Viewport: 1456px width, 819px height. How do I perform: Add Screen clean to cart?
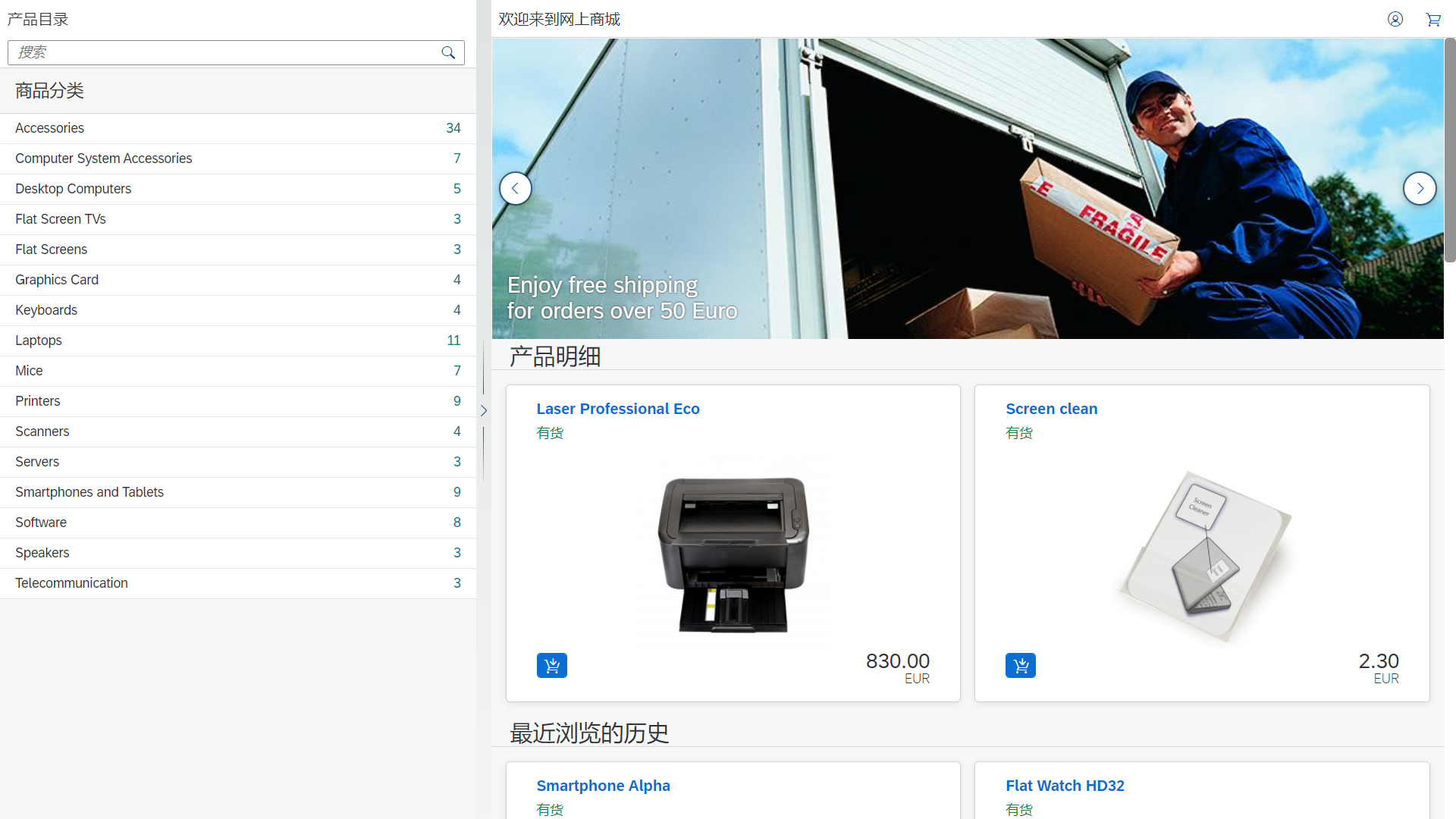pyautogui.click(x=1021, y=665)
